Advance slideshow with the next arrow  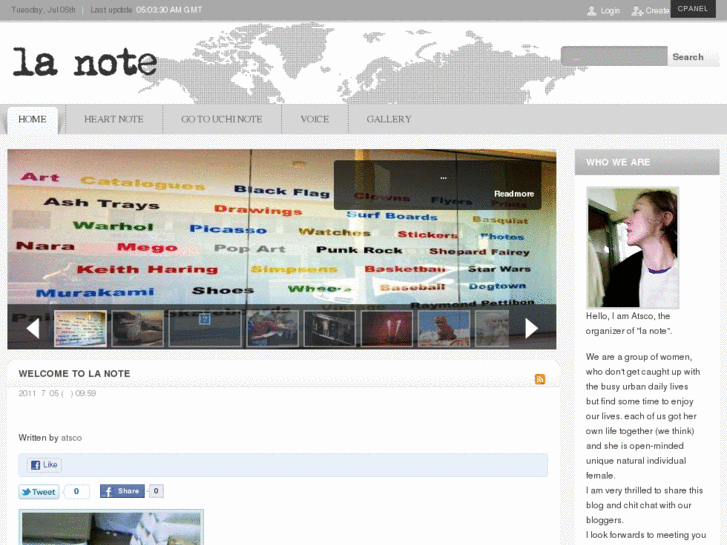point(531,328)
